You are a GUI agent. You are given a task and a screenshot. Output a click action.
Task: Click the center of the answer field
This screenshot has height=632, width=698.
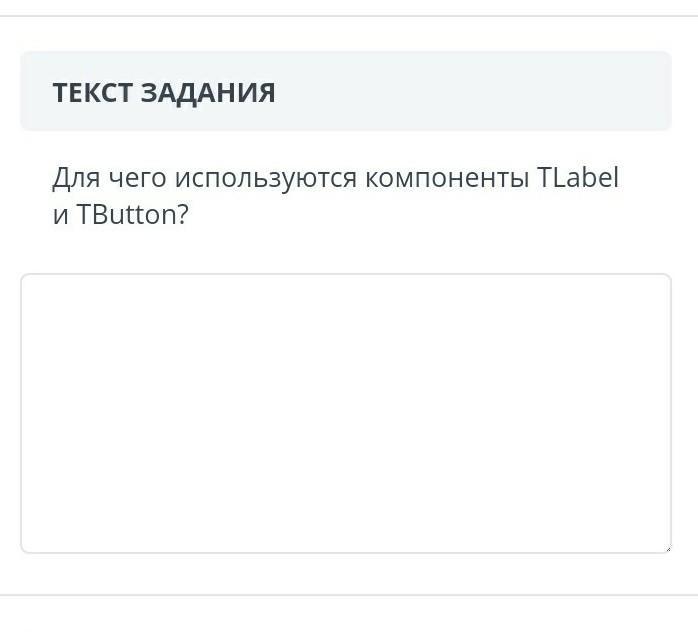coord(346,413)
